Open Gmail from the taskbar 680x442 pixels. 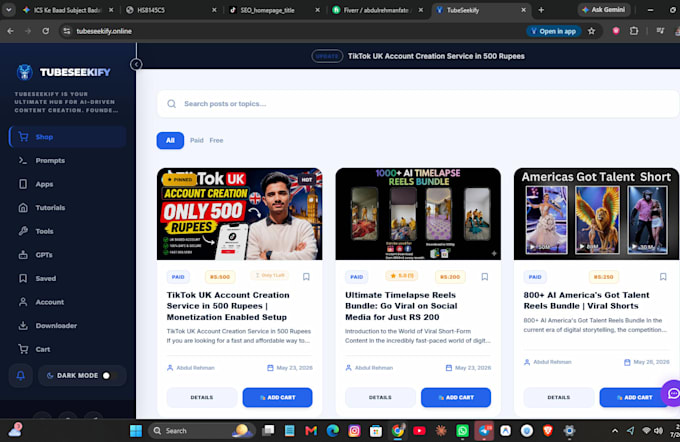(x=311, y=431)
